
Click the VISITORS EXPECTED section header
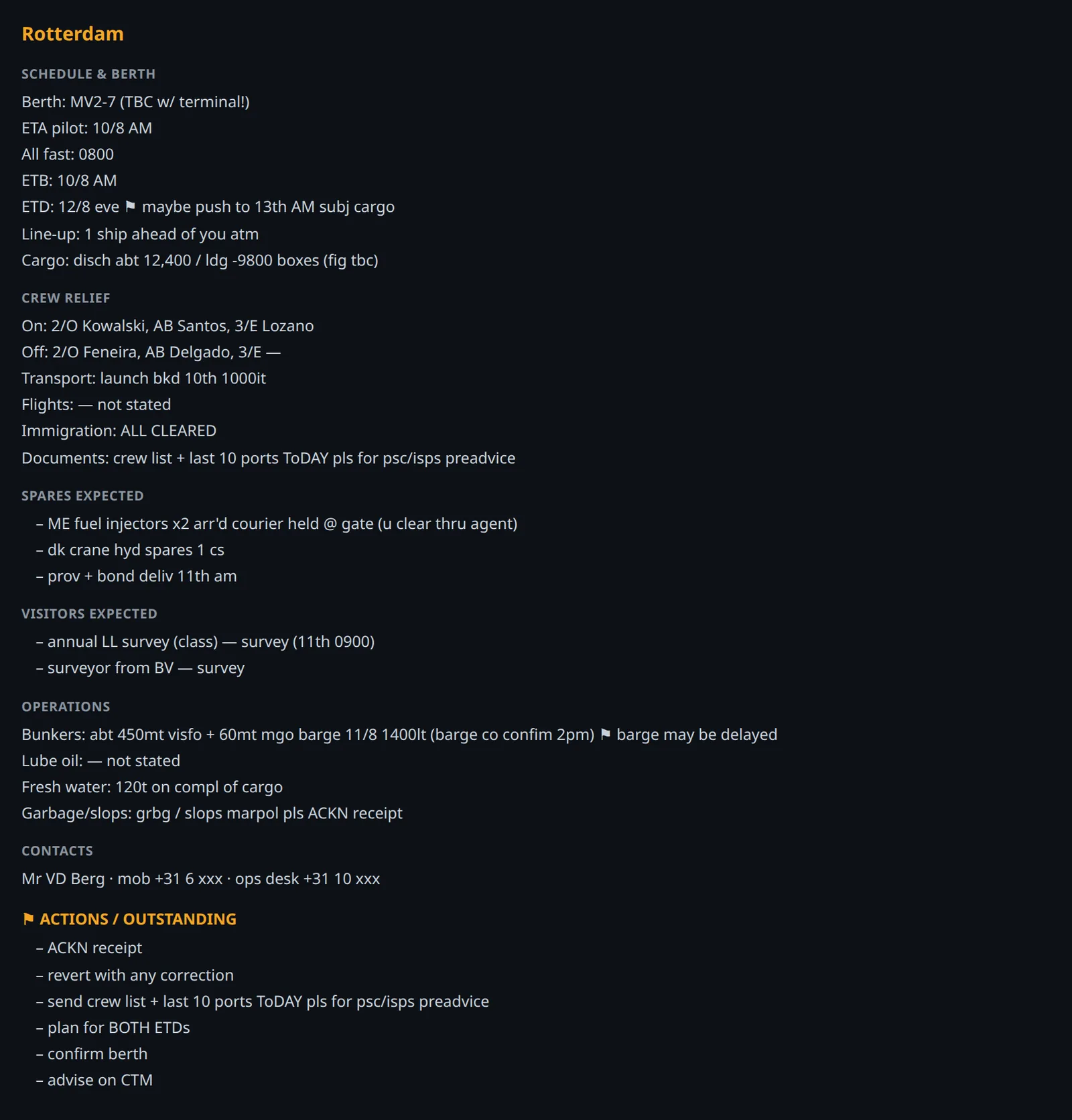click(x=89, y=613)
